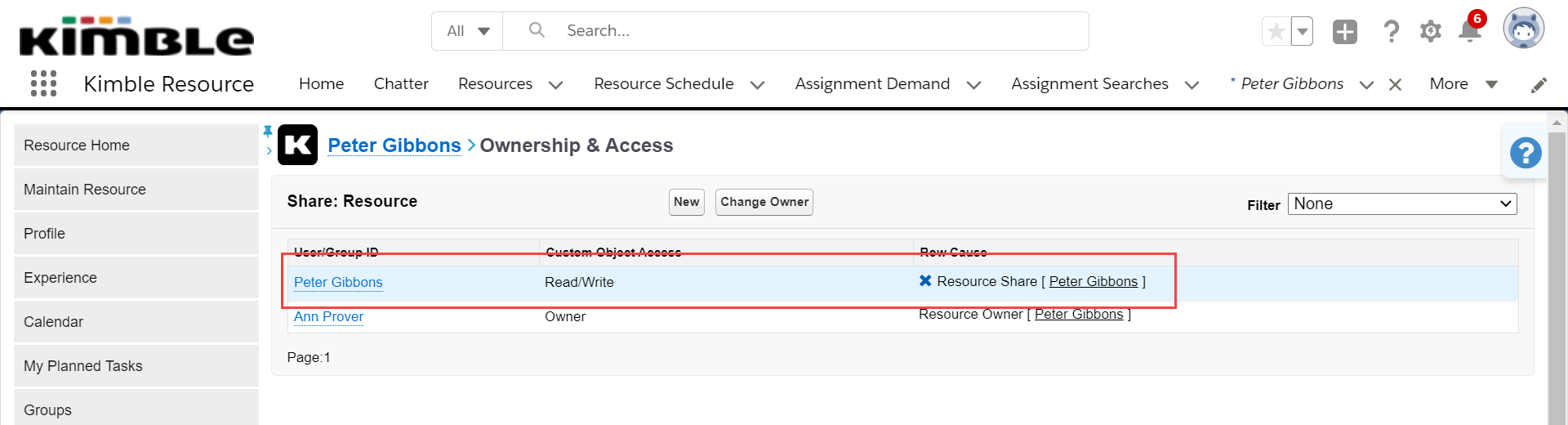Screen dimensions: 1568x425
Task: Open Profile in sidebar
Action: pos(136,234)
